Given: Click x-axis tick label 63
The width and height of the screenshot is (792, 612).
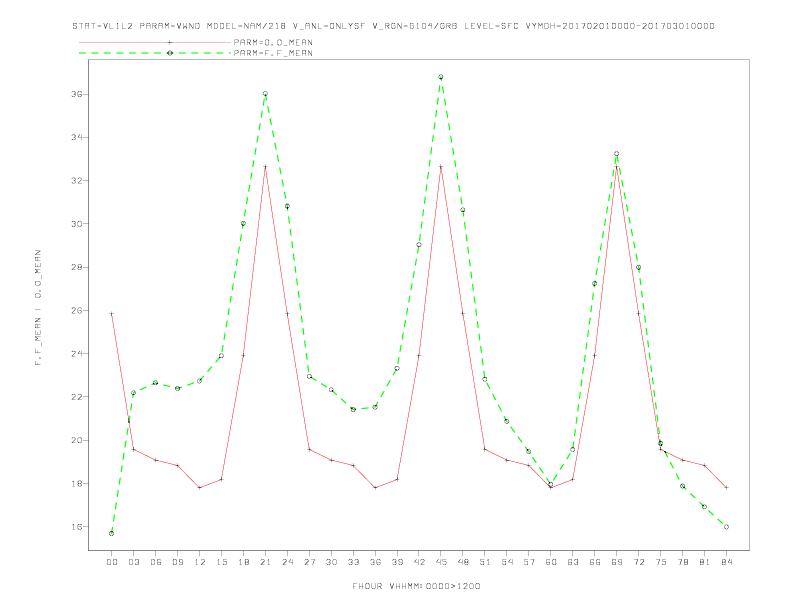Looking at the screenshot, I should point(573,562).
